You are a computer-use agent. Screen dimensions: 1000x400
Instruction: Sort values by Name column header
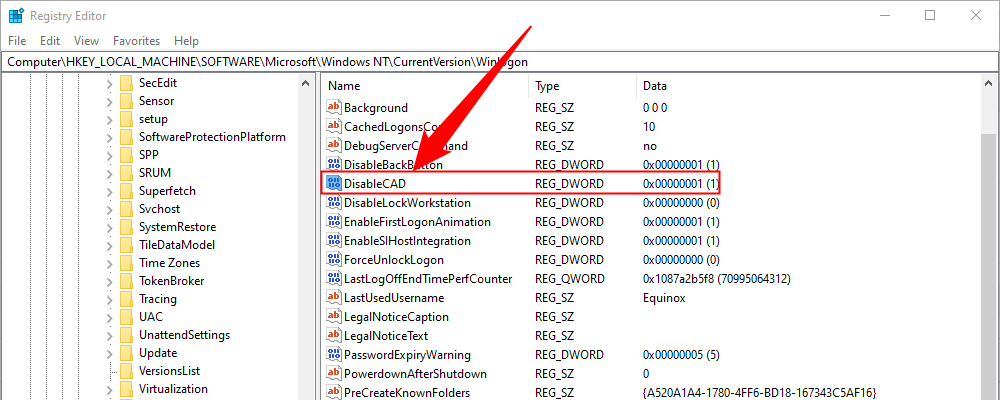pyautogui.click(x=425, y=86)
